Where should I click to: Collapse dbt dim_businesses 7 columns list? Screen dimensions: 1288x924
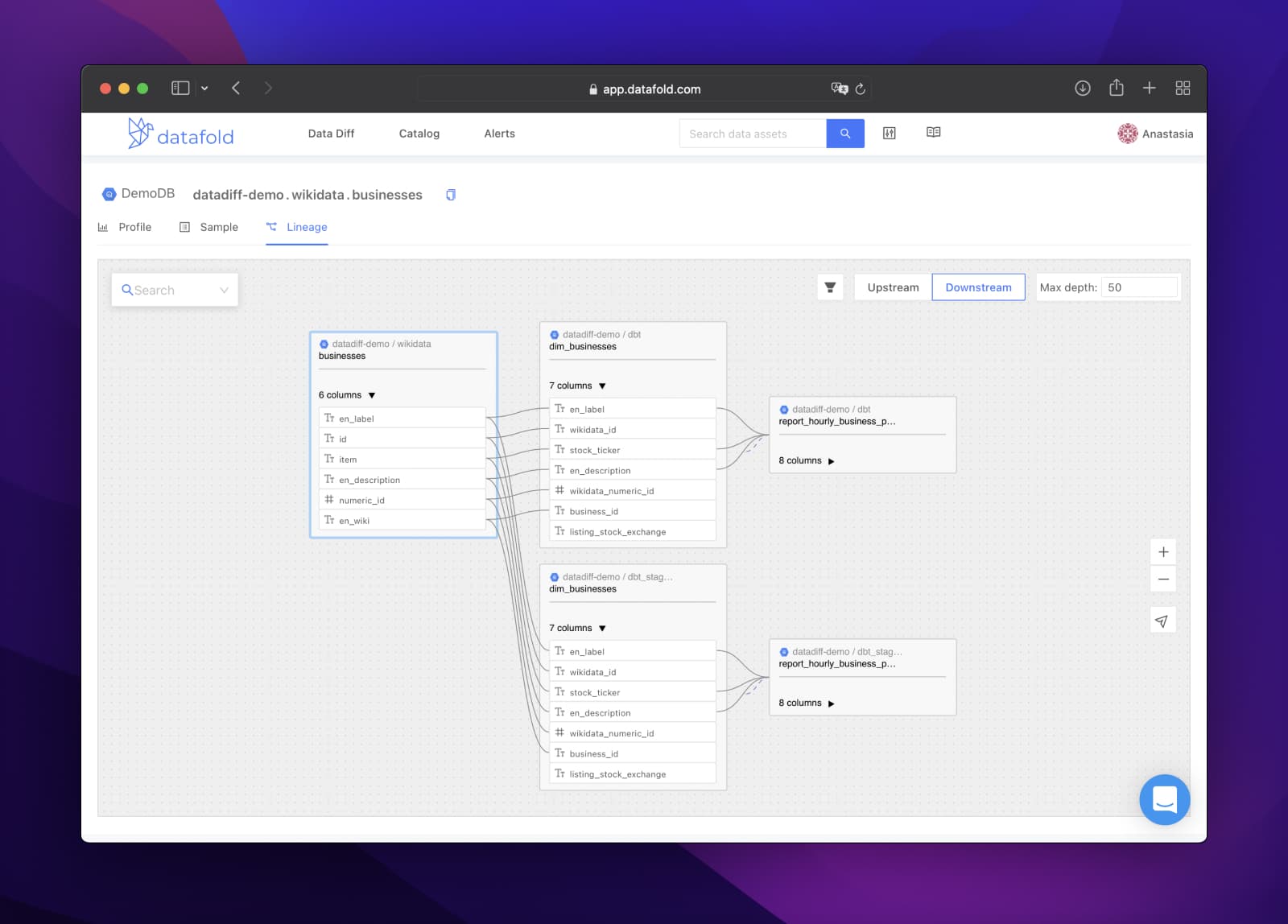pos(602,386)
